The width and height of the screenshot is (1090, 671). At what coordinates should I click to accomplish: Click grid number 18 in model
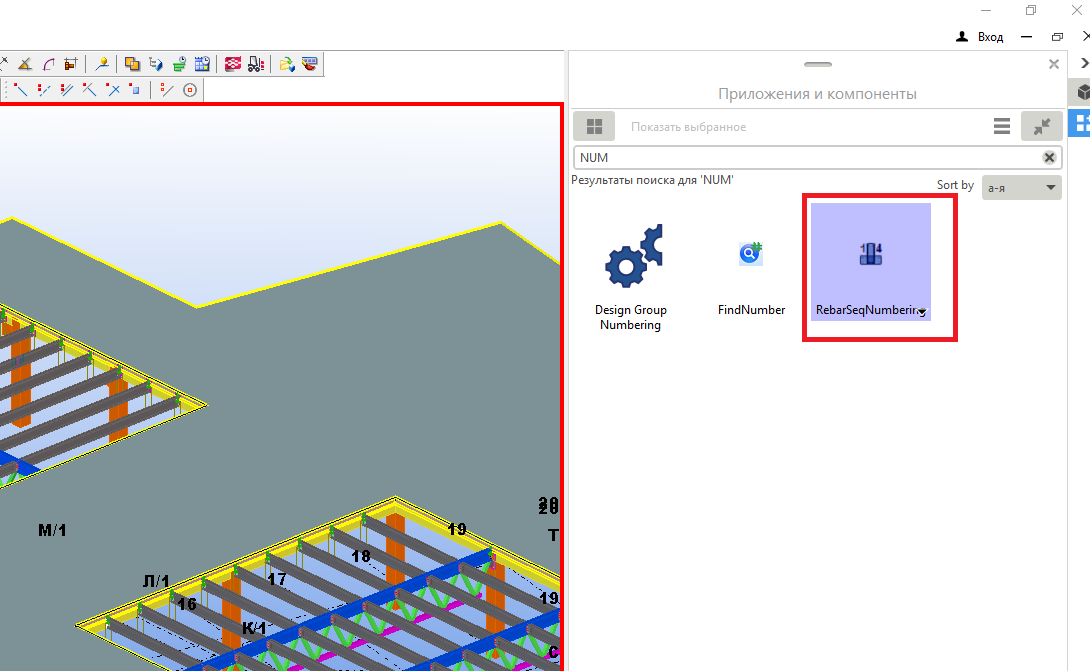coord(361,556)
